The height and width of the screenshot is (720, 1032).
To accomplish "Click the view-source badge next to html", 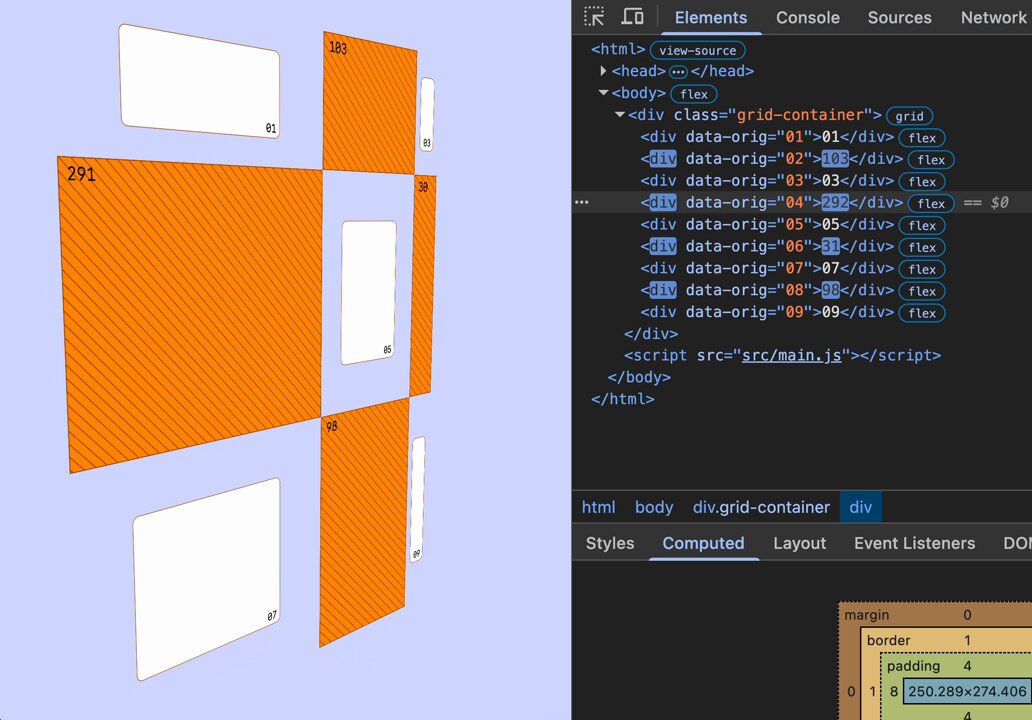I will pos(698,50).
